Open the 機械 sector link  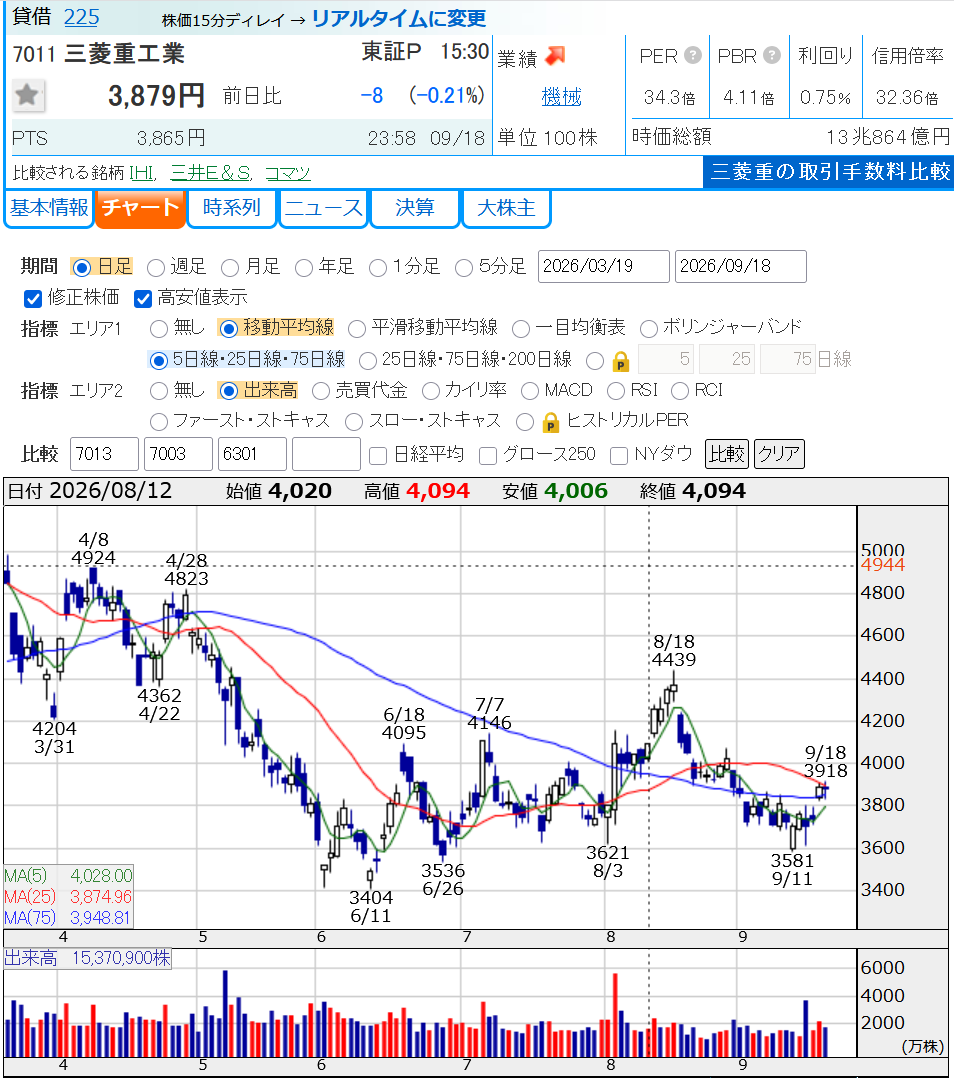coord(561,97)
